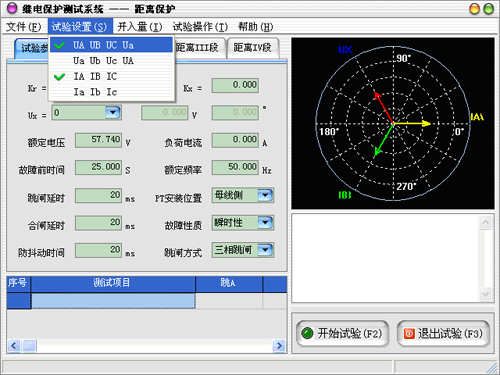Click the 故障前时间 input field
This screenshot has height=375, width=500.
[x=98, y=167]
